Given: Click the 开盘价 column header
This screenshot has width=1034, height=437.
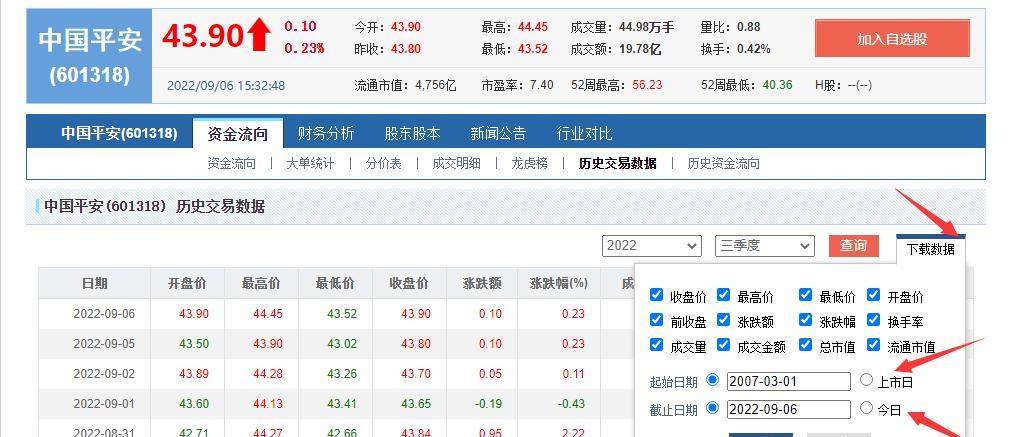Looking at the screenshot, I should (x=187, y=283).
